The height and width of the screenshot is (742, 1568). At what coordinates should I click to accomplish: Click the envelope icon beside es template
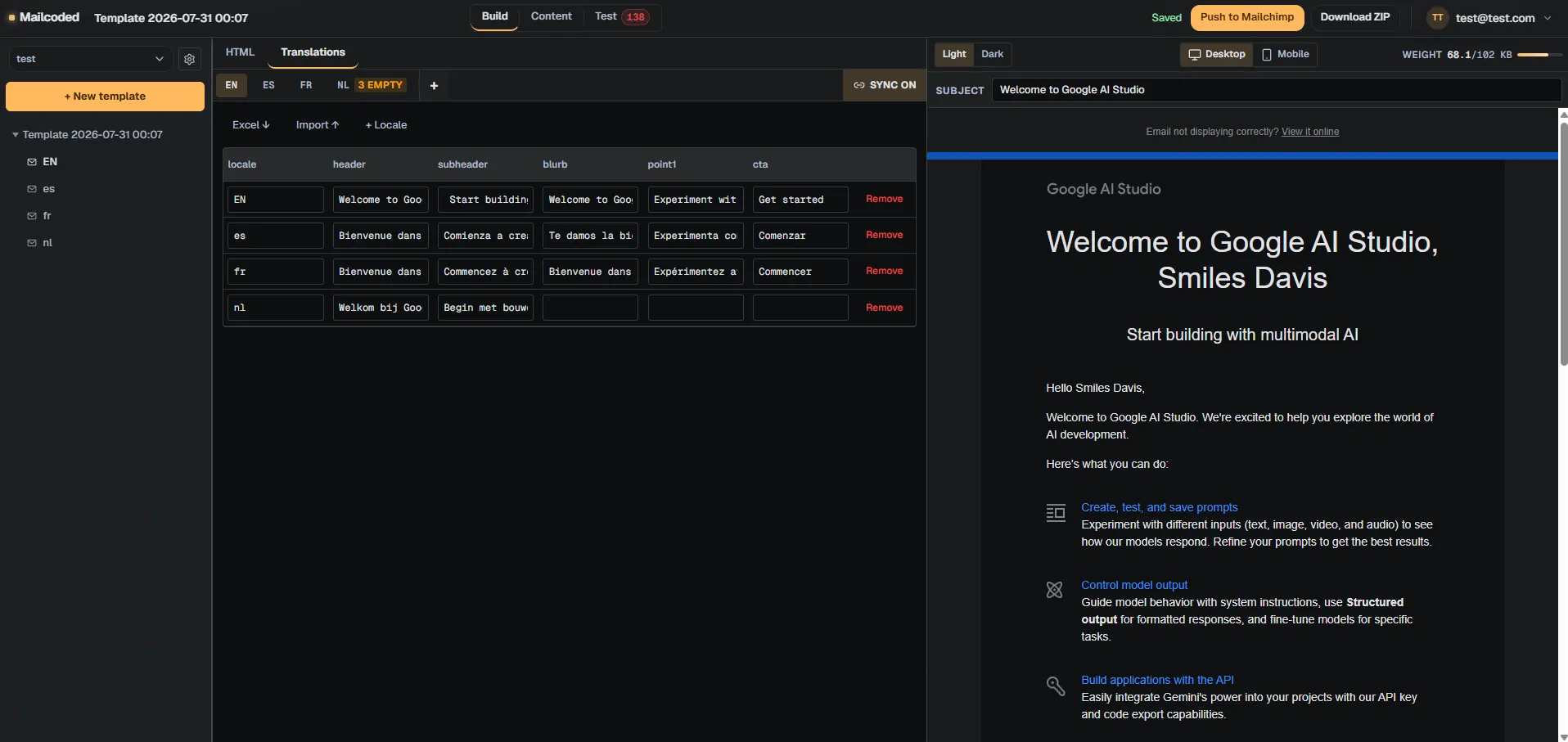coord(32,189)
